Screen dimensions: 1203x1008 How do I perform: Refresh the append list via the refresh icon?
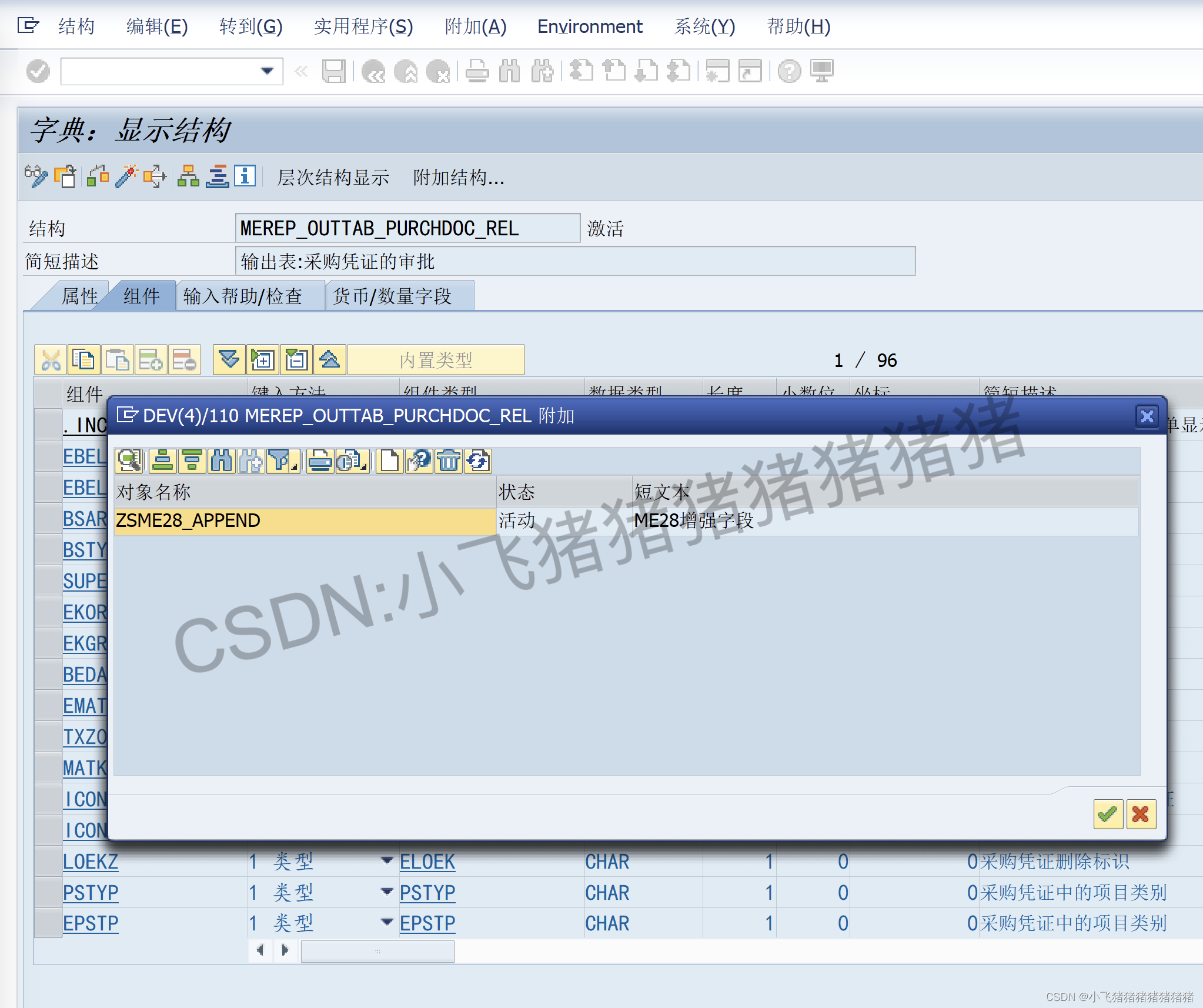[x=477, y=461]
